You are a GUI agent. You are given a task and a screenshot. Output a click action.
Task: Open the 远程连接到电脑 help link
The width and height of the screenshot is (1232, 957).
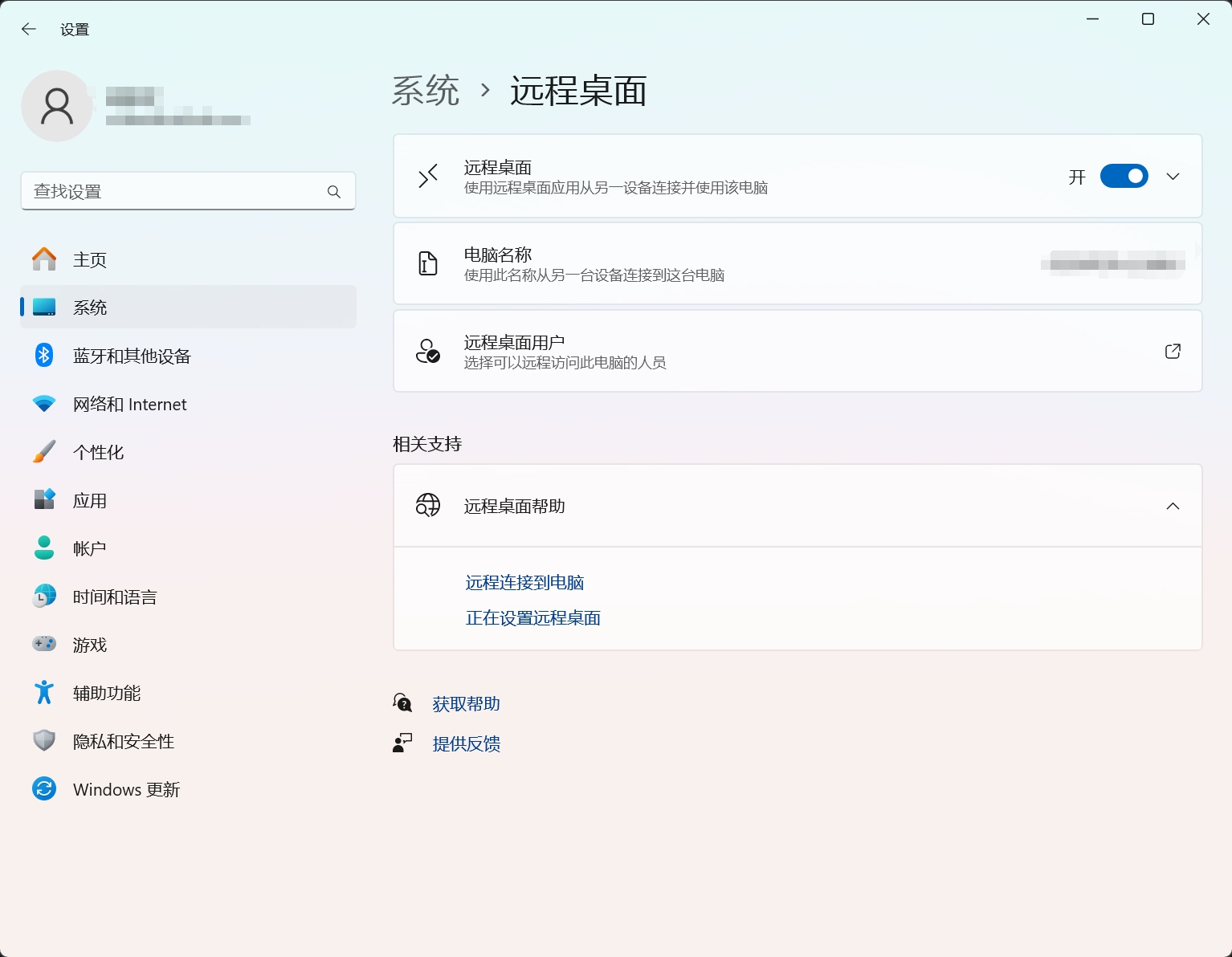click(524, 583)
